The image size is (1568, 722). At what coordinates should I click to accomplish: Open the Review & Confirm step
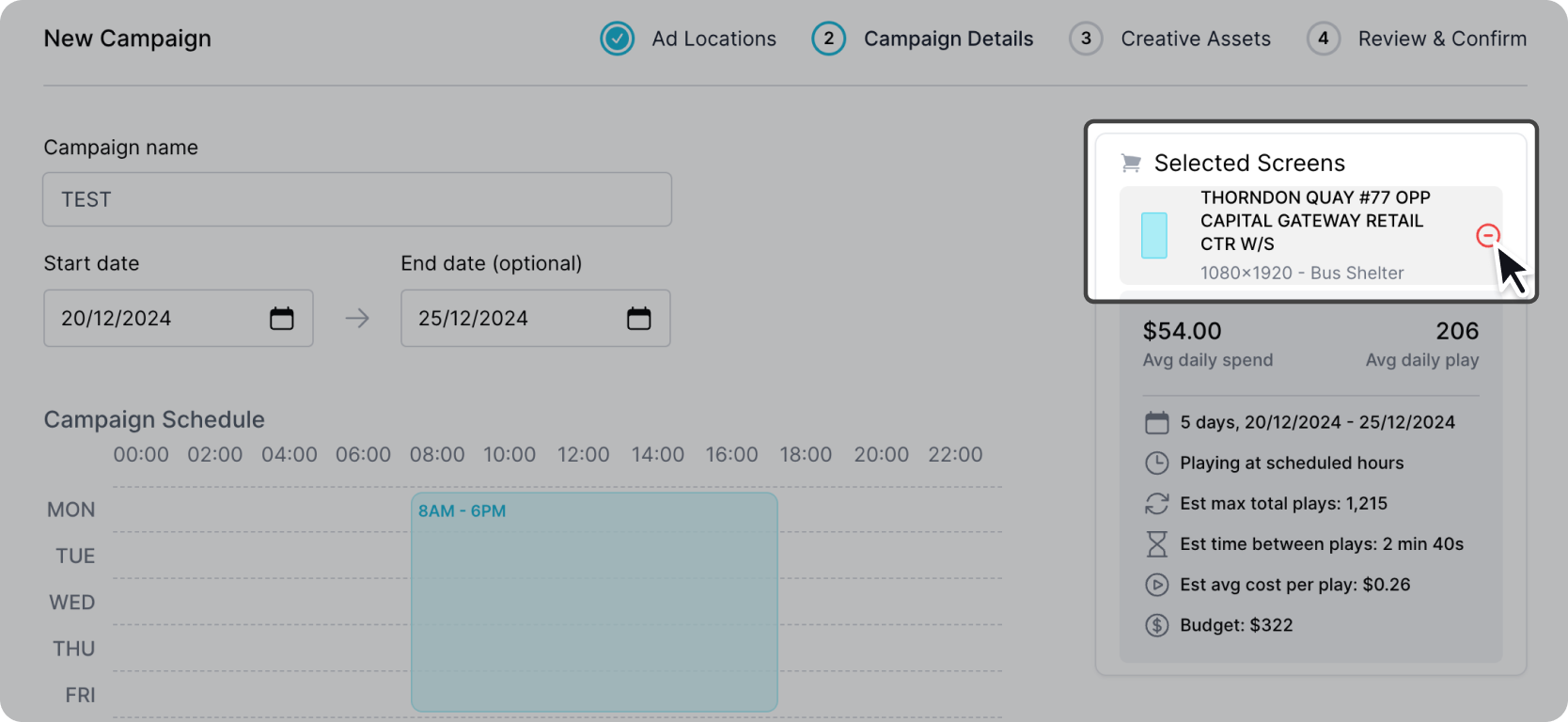click(x=1441, y=39)
